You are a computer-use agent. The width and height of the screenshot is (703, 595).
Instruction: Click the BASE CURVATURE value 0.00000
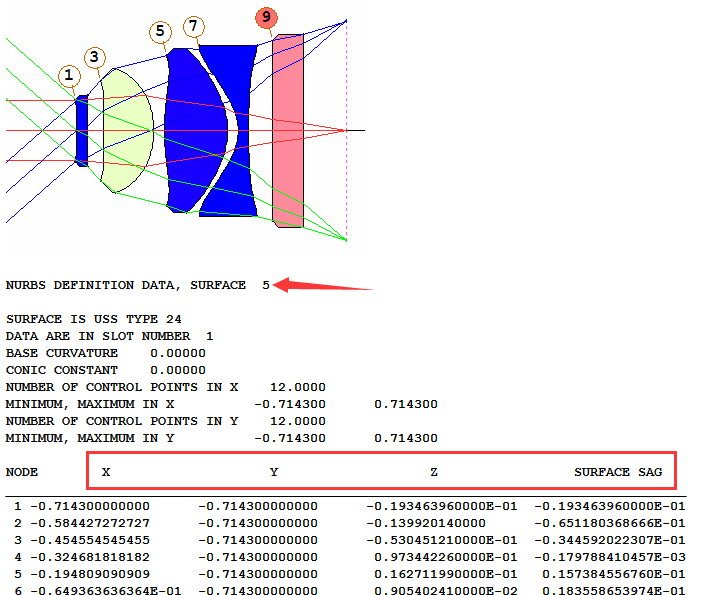coord(178,353)
